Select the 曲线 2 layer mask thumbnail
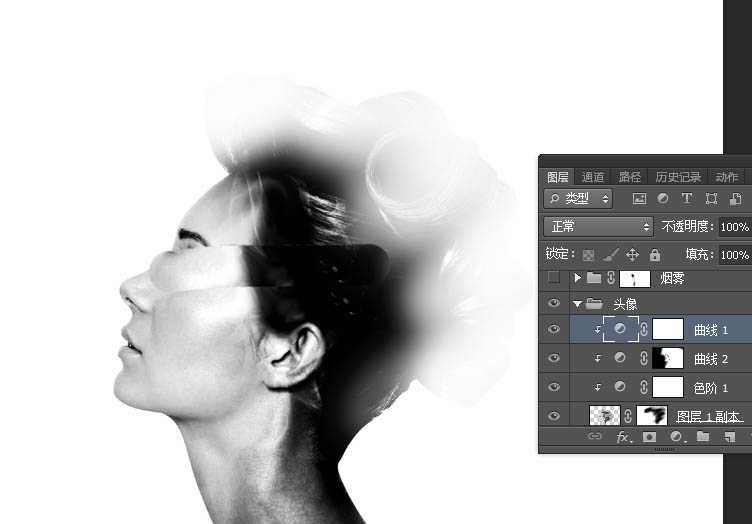Screen dimensions: 752x524 click(667, 358)
